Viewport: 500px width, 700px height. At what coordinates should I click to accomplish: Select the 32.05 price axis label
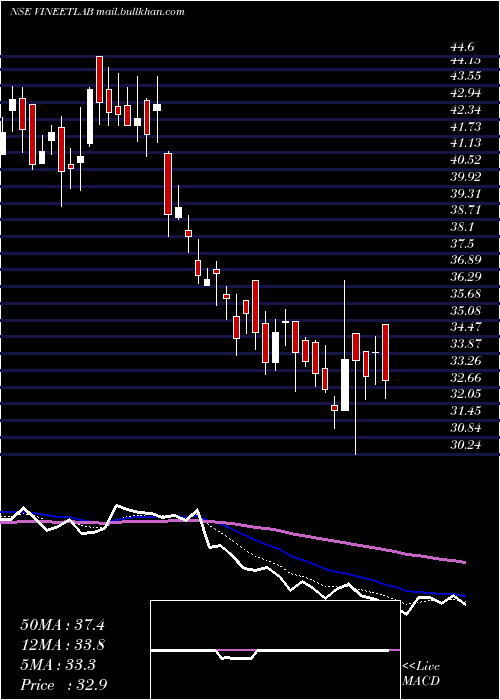(466, 394)
